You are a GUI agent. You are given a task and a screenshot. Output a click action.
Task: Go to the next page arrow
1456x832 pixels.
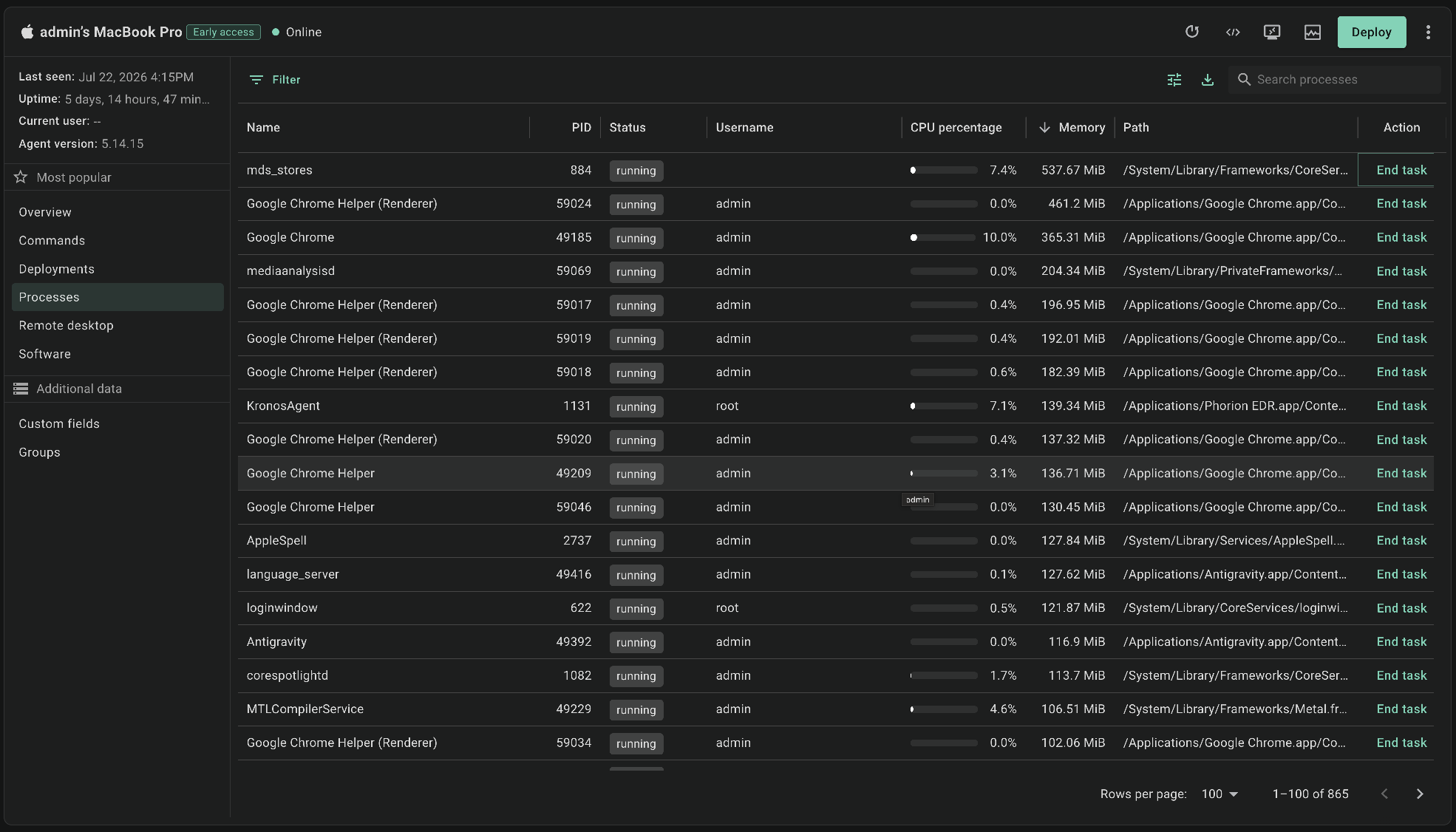(1419, 794)
